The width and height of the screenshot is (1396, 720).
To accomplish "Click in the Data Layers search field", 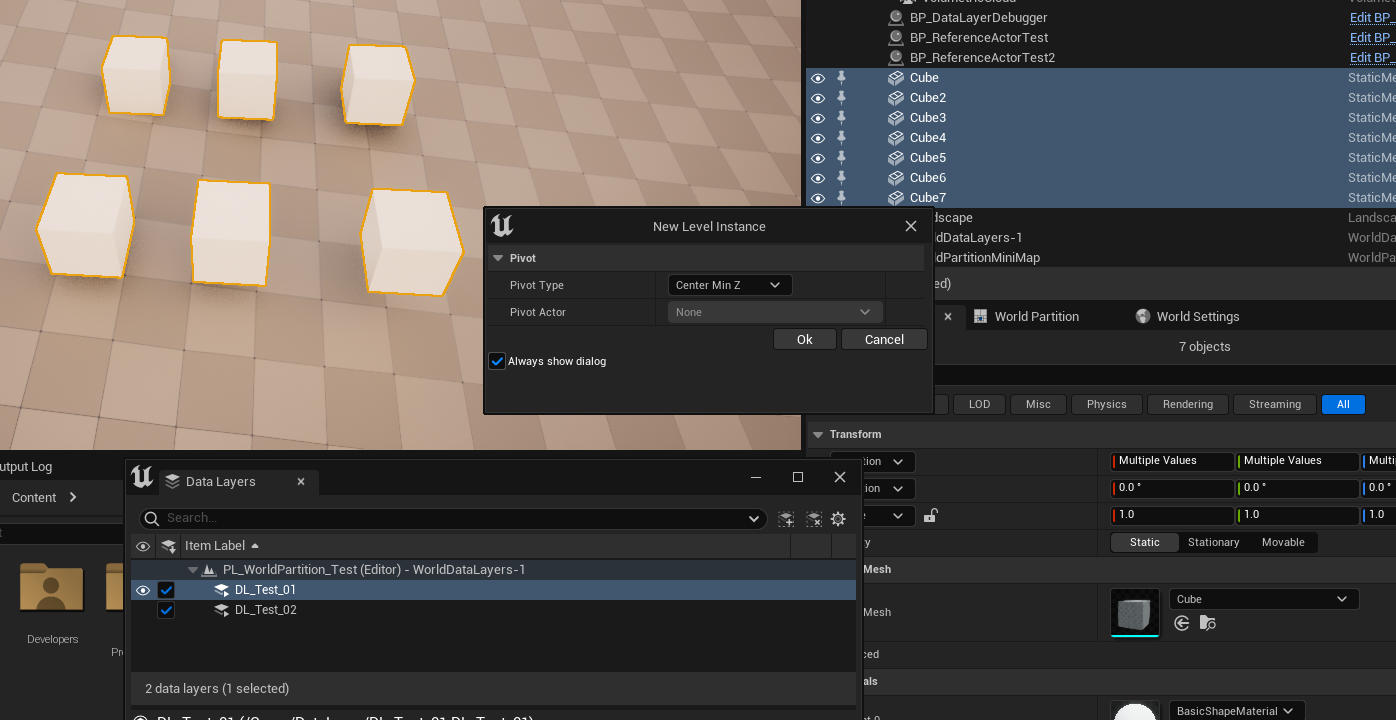I will click(452, 518).
